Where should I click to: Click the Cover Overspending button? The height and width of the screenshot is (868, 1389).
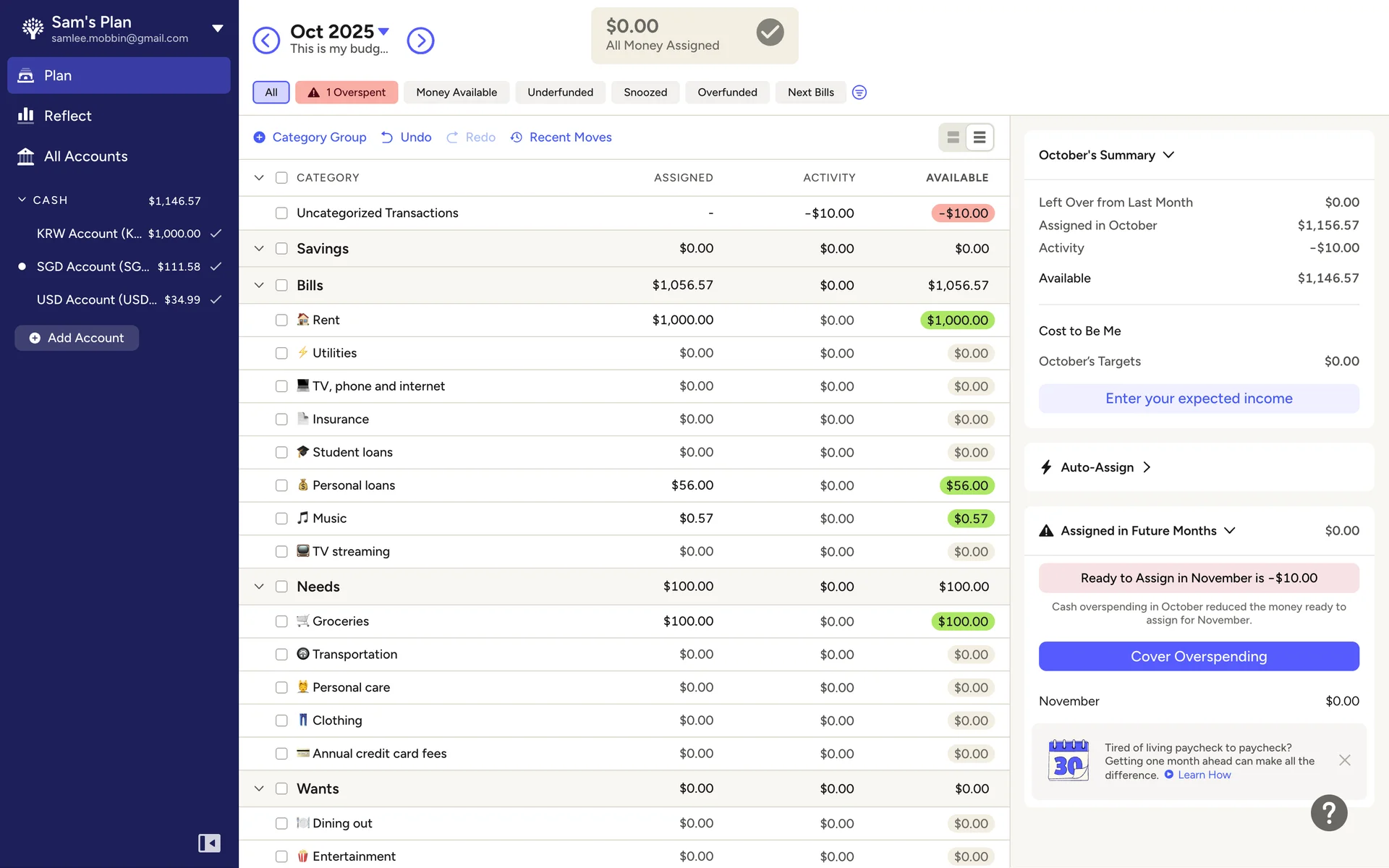[1198, 656]
